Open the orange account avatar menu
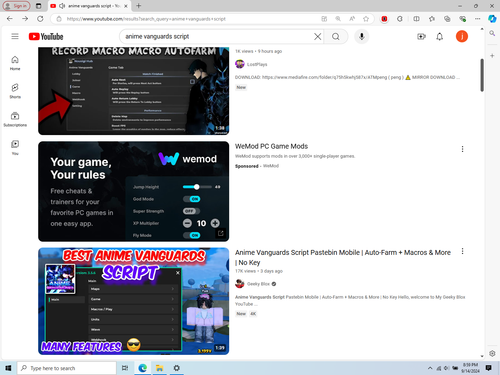Image resolution: width=500 pixels, height=375 pixels. [x=462, y=36]
